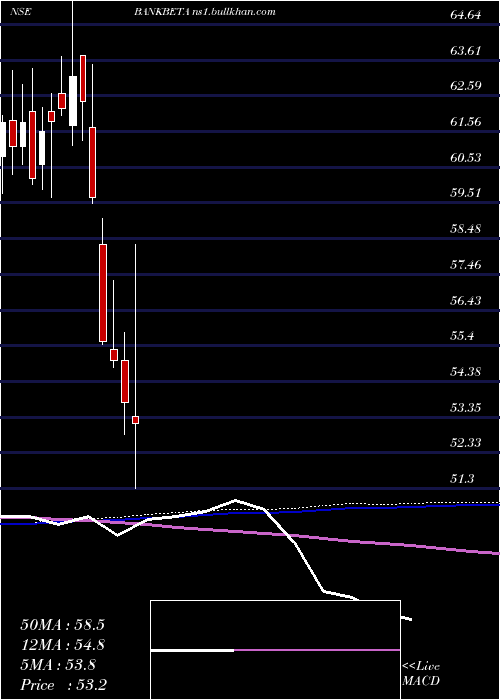Click the NSE exchange label
The width and height of the screenshot is (500, 700).
20,12
